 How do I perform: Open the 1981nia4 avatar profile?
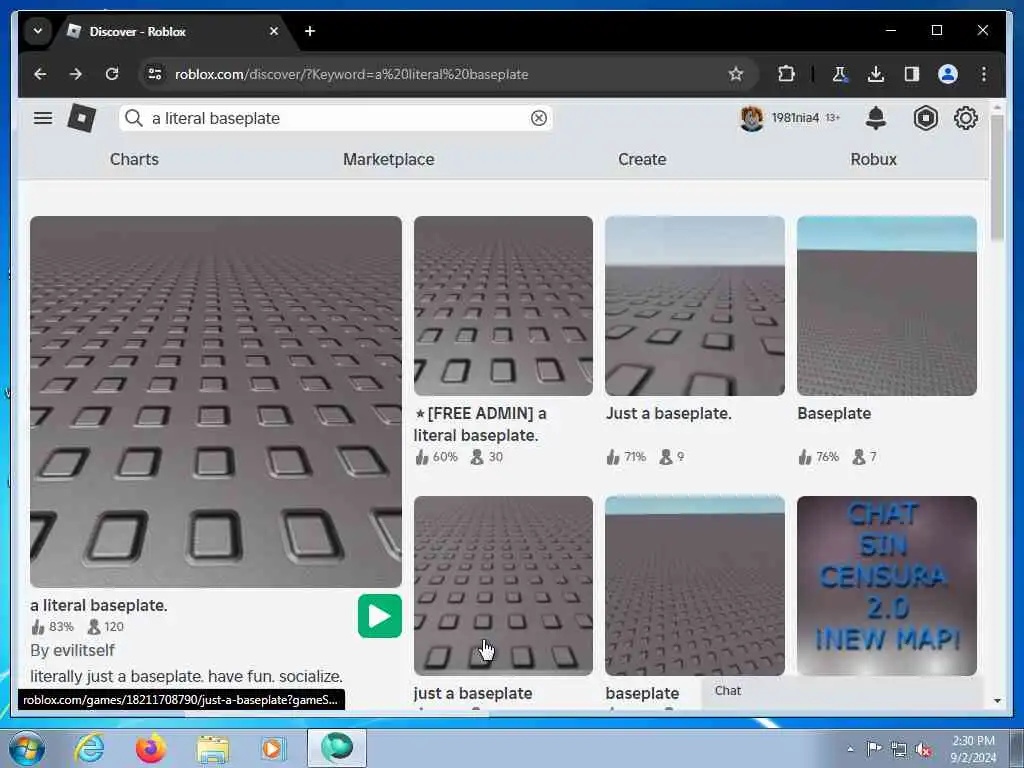(752, 118)
